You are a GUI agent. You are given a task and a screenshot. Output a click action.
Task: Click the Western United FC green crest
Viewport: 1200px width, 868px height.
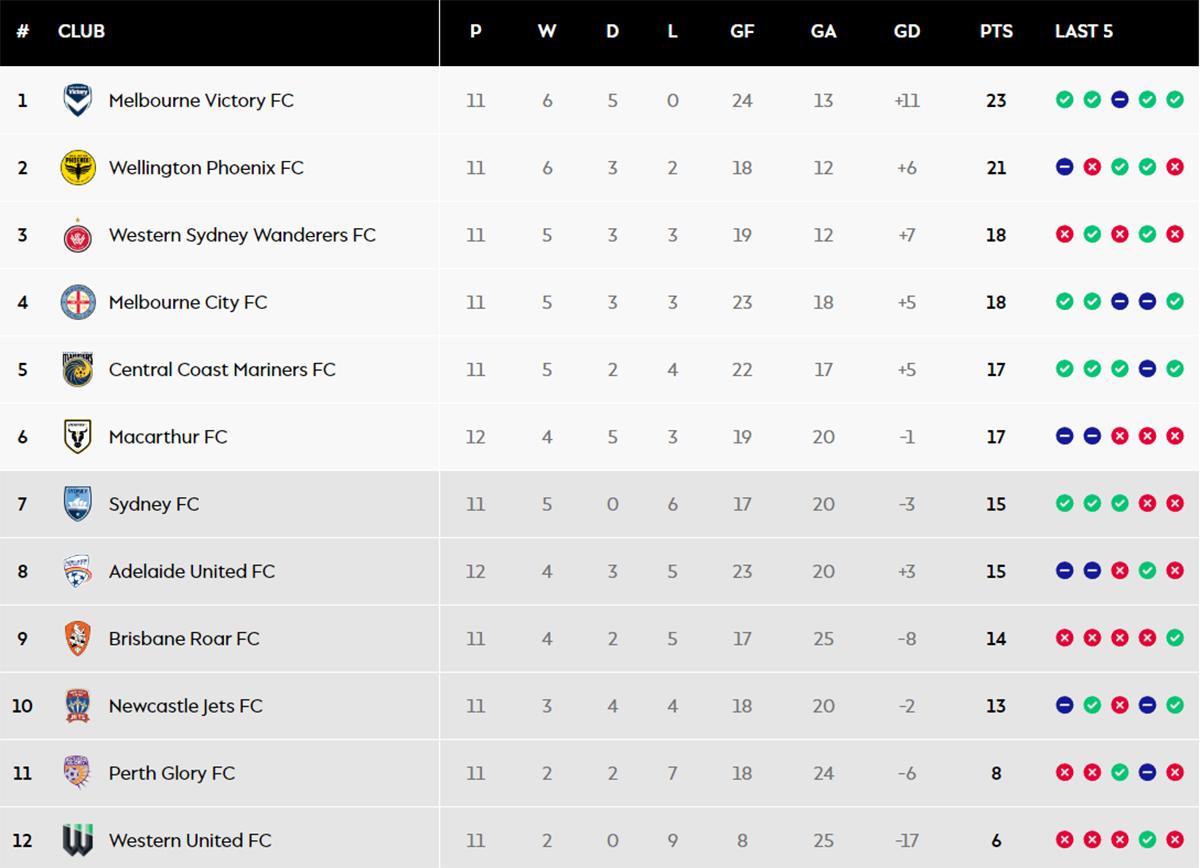[x=78, y=840]
